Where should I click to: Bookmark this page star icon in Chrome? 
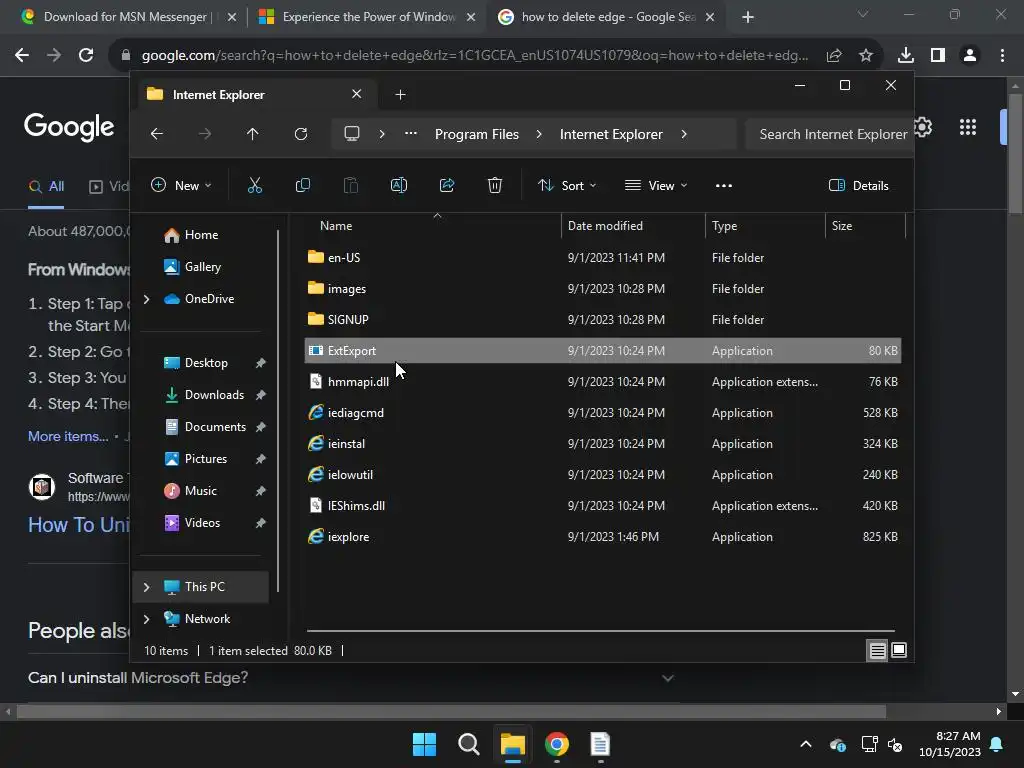[x=866, y=56]
